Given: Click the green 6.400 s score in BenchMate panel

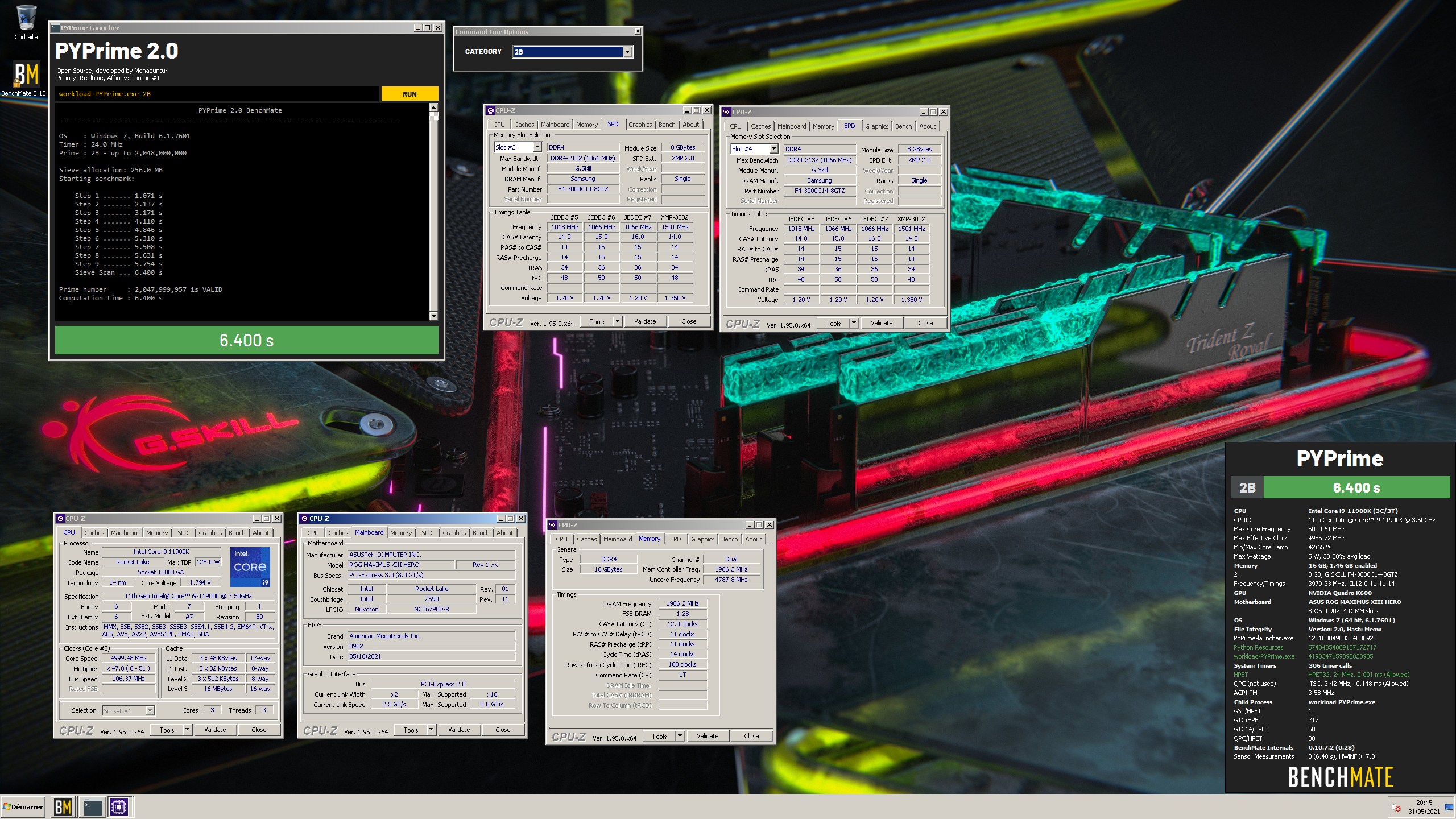Looking at the screenshot, I should (1356, 487).
